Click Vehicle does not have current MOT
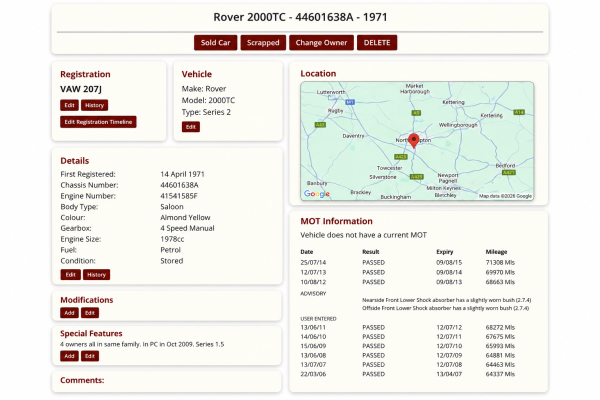600x400 pixels. point(363,235)
